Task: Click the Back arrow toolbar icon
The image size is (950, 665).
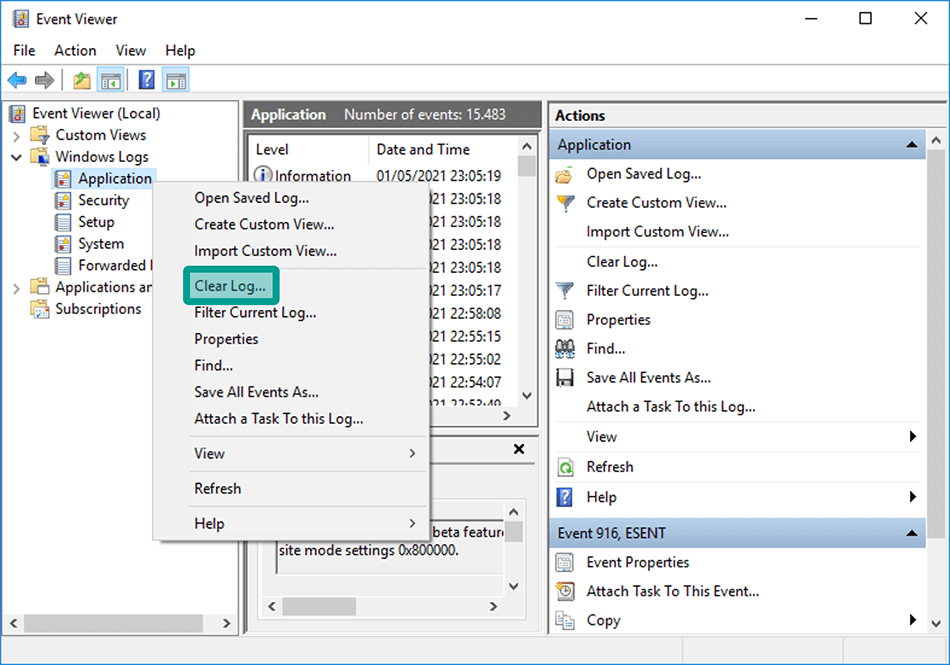Action: tap(17, 80)
